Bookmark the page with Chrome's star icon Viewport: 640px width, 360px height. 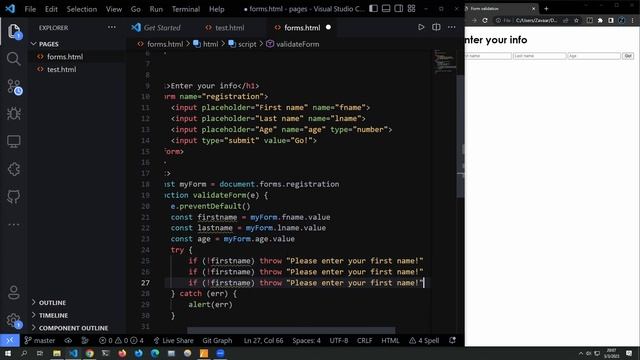pyautogui.click(x=576, y=20)
